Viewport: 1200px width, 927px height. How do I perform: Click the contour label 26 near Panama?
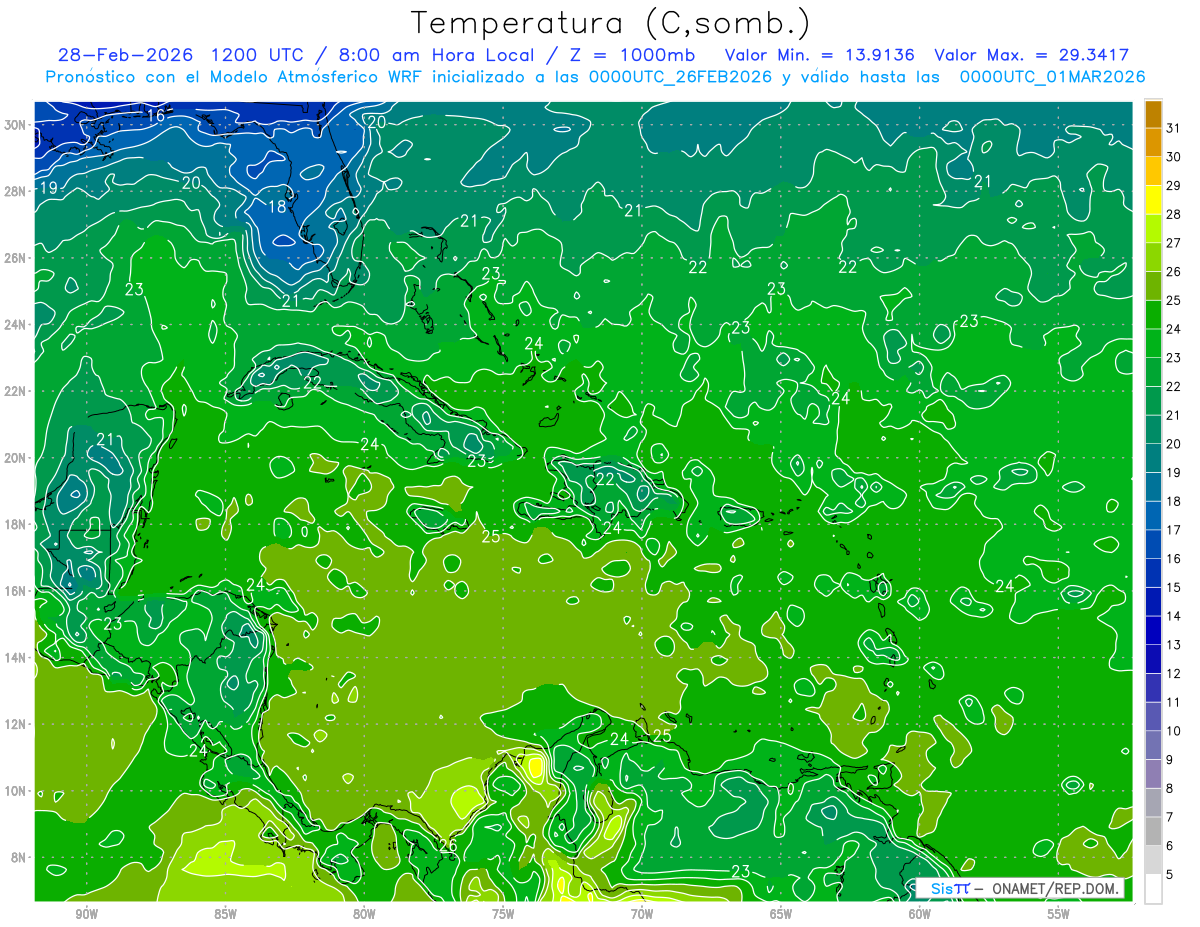click(x=448, y=846)
